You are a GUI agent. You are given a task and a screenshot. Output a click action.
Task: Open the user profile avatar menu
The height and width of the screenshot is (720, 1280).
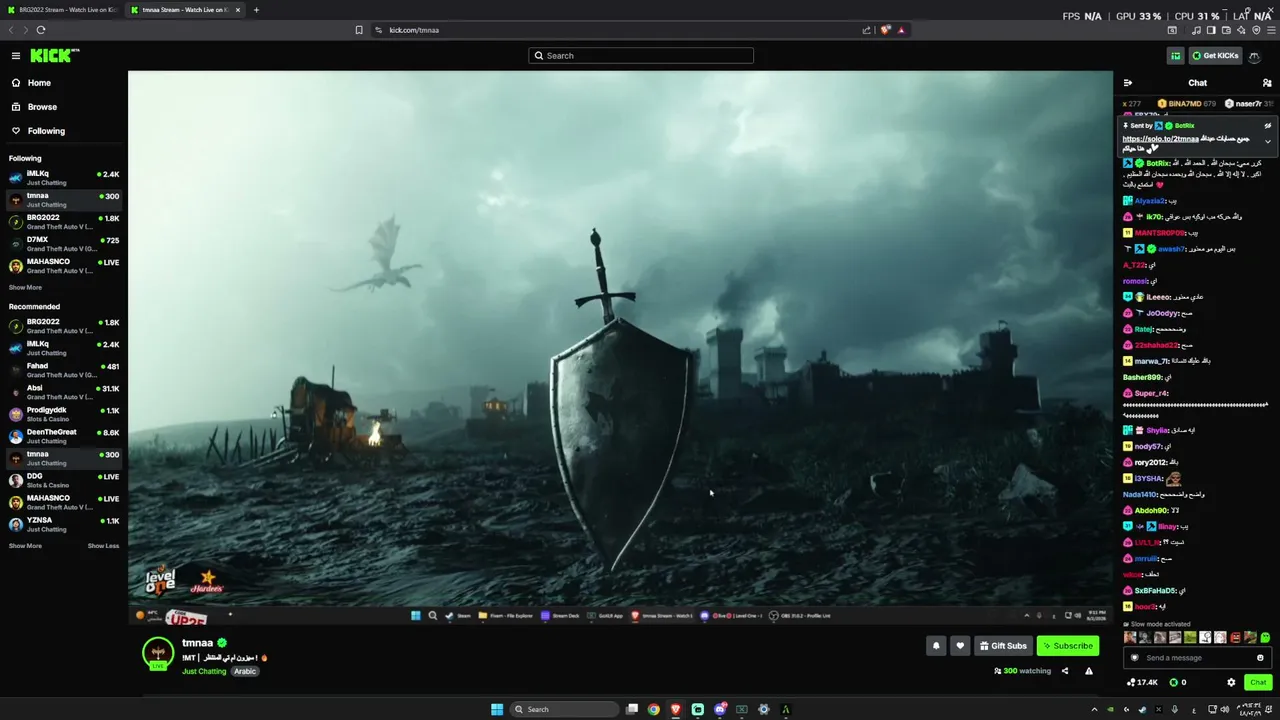pyautogui.click(x=1255, y=56)
